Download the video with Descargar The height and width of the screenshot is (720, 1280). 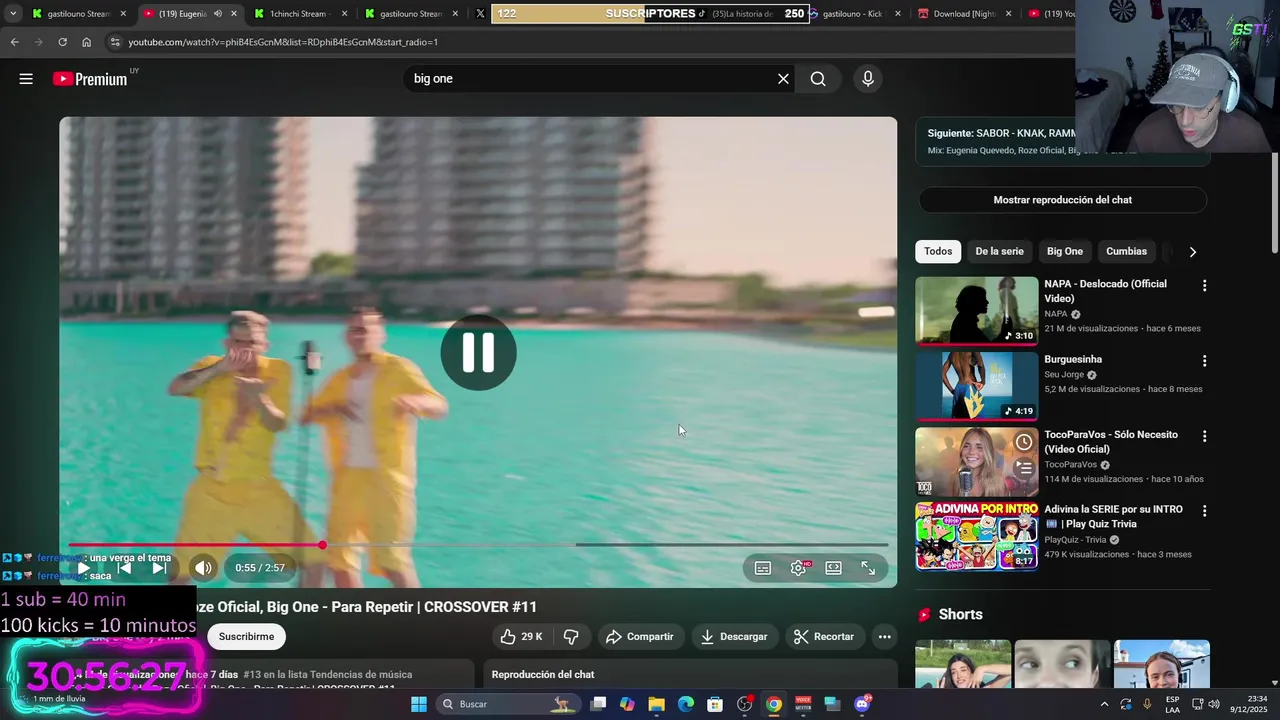734,636
